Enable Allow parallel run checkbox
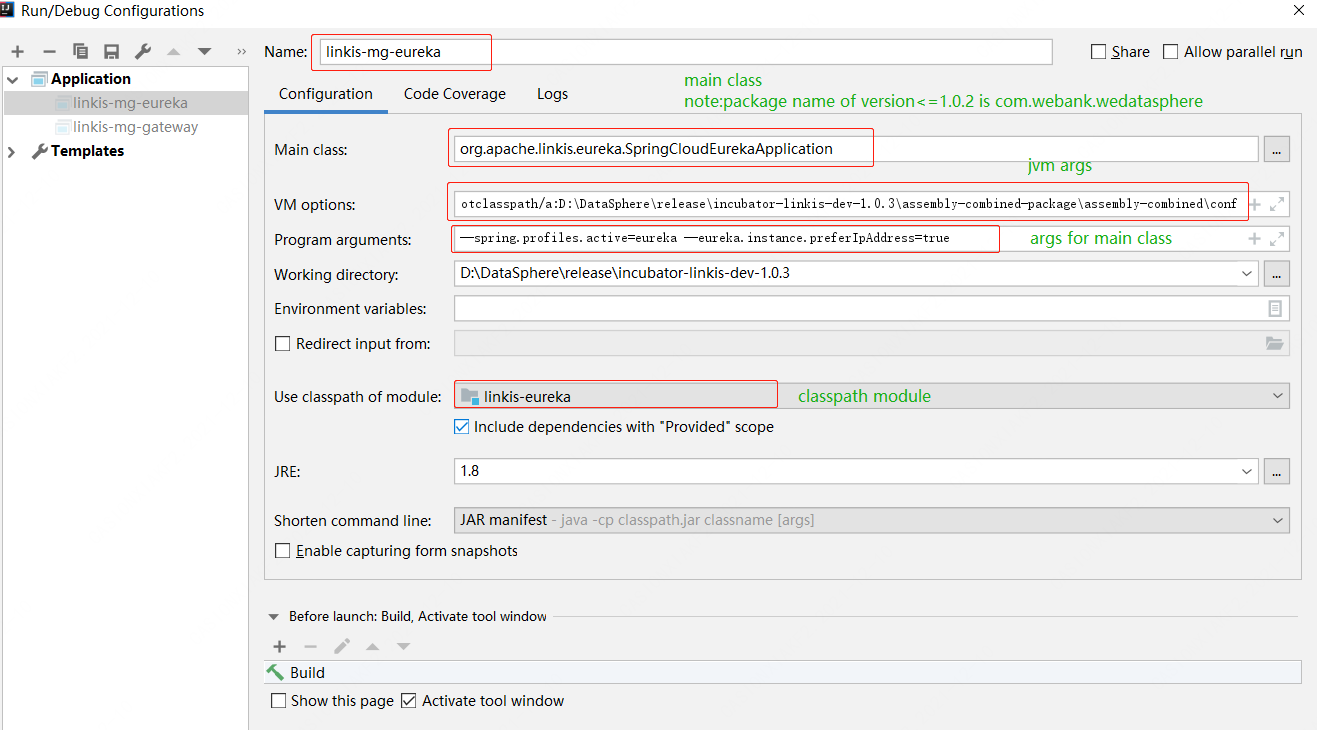This screenshot has height=730, width=1317. pos(1171,52)
